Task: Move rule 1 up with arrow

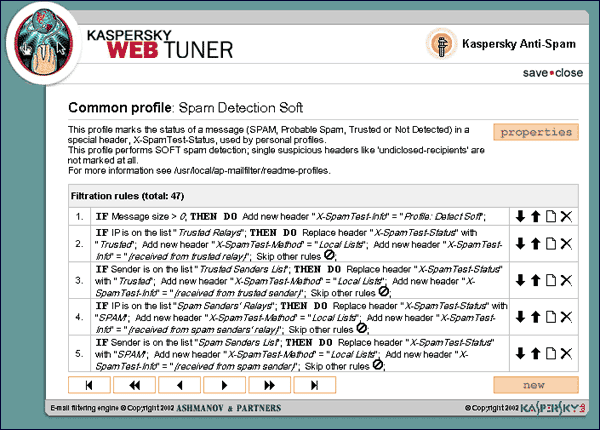Action: point(536,217)
